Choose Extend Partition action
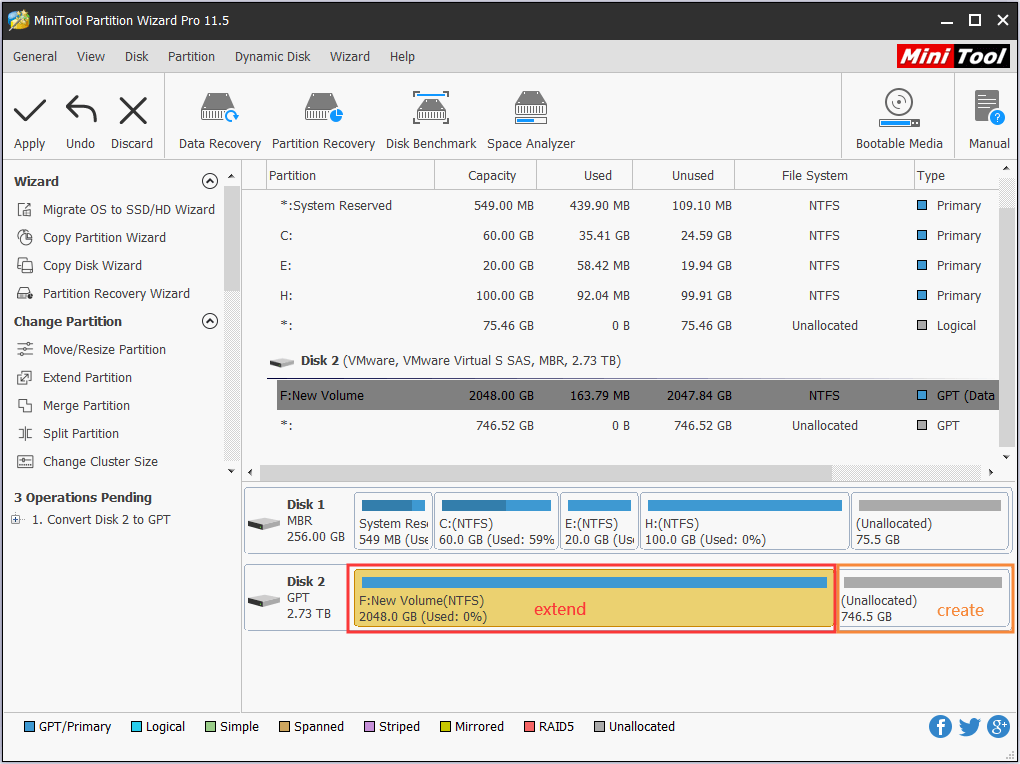 click(x=74, y=377)
